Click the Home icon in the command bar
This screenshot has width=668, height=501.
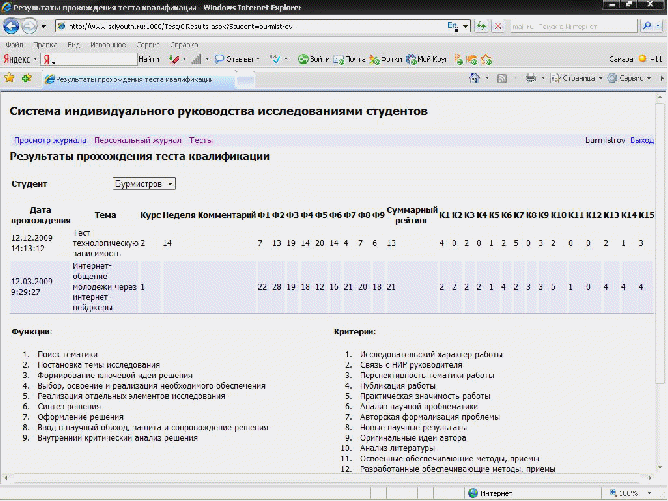click(476, 77)
